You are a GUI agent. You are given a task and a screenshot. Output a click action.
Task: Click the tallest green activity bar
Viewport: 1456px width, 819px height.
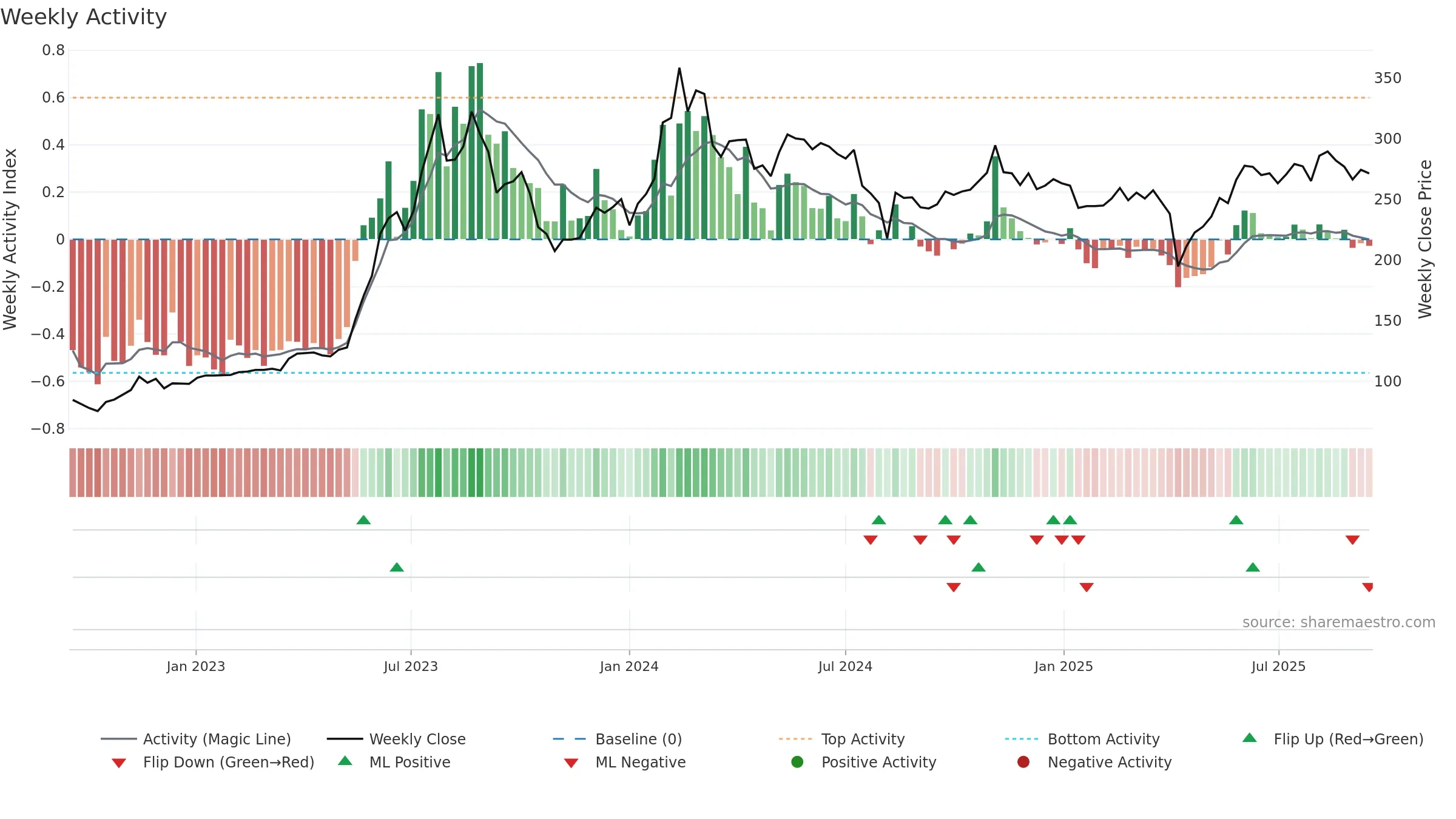point(480,151)
